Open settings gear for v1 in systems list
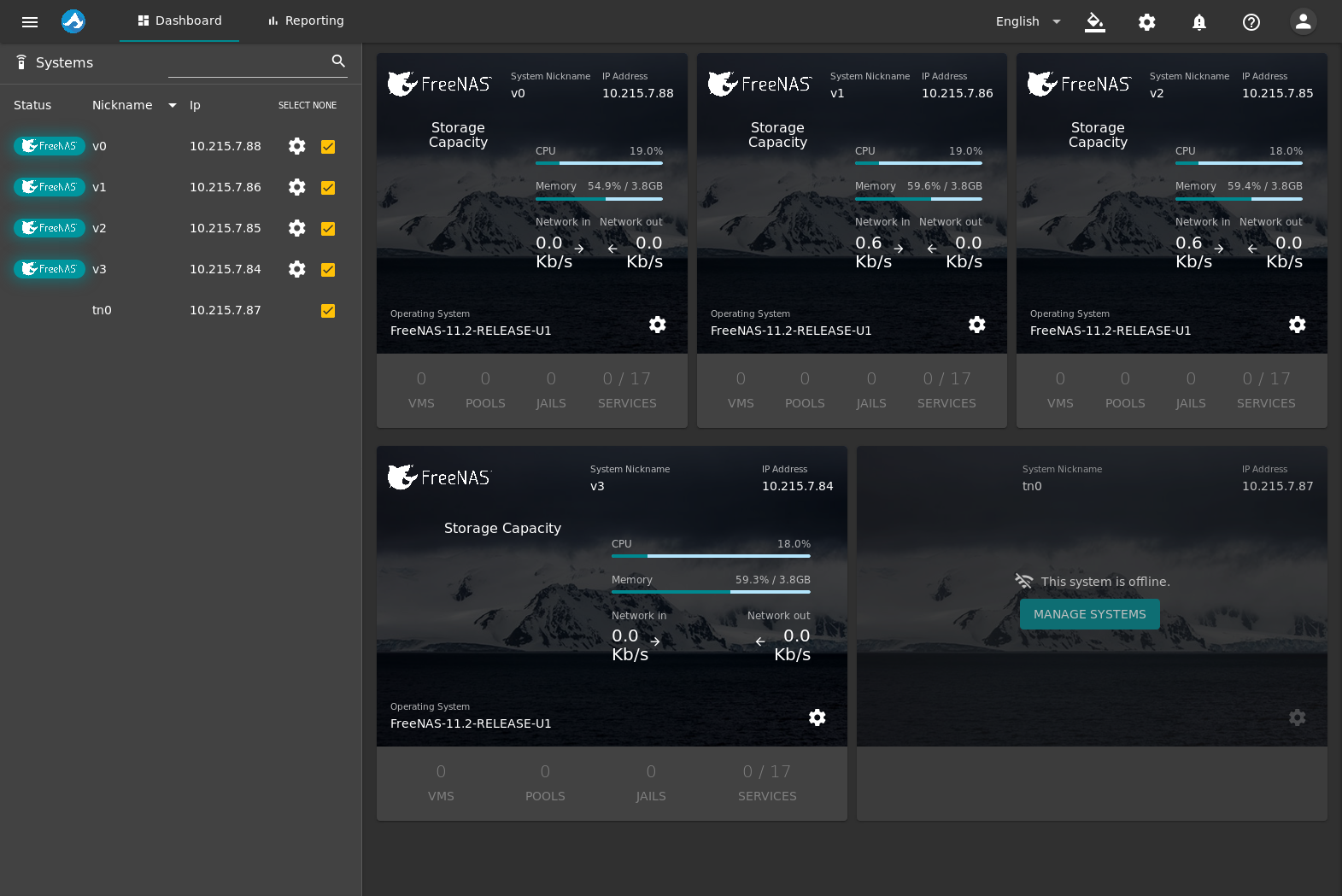Screen dimensions: 1342x896 click(x=297, y=187)
